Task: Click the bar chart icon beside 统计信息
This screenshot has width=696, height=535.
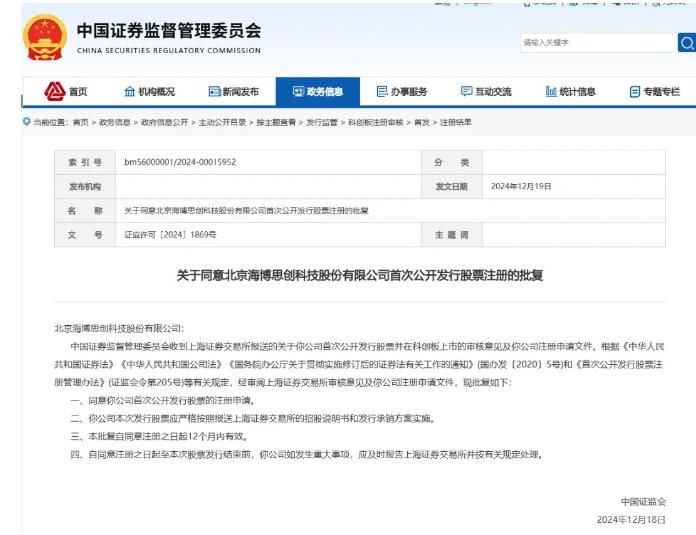Action: (x=551, y=91)
